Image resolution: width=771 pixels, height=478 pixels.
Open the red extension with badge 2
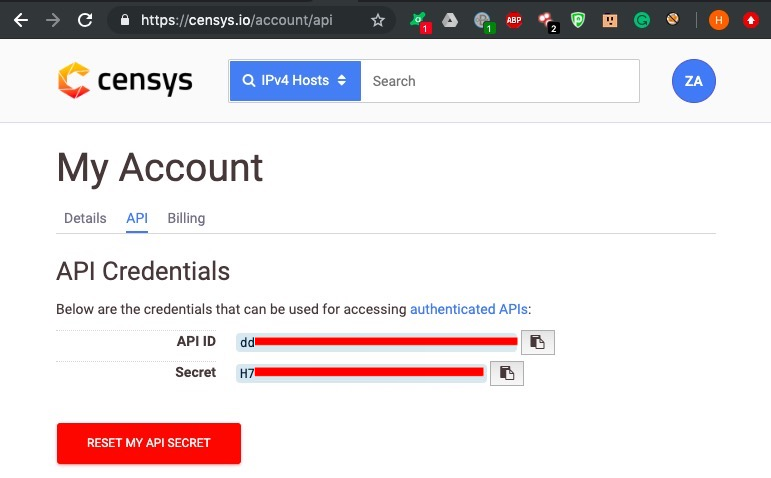click(x=548, y=22)
